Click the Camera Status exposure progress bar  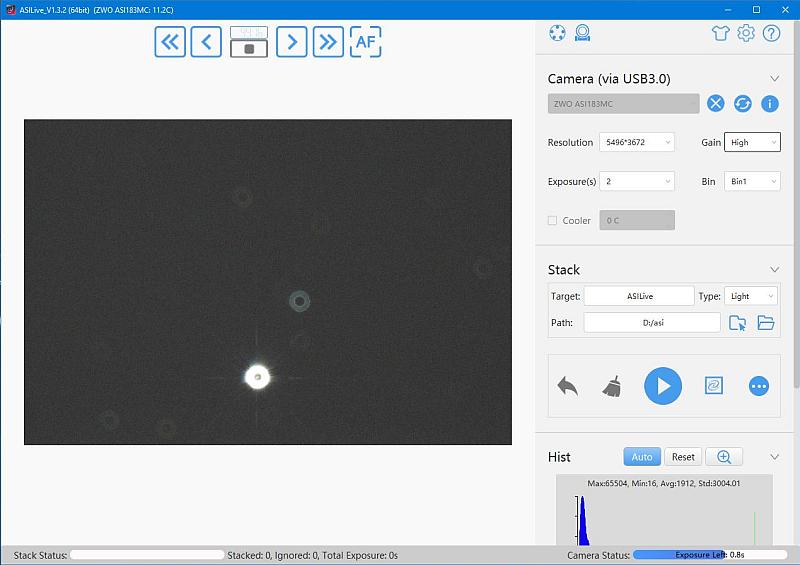point(710,555)
